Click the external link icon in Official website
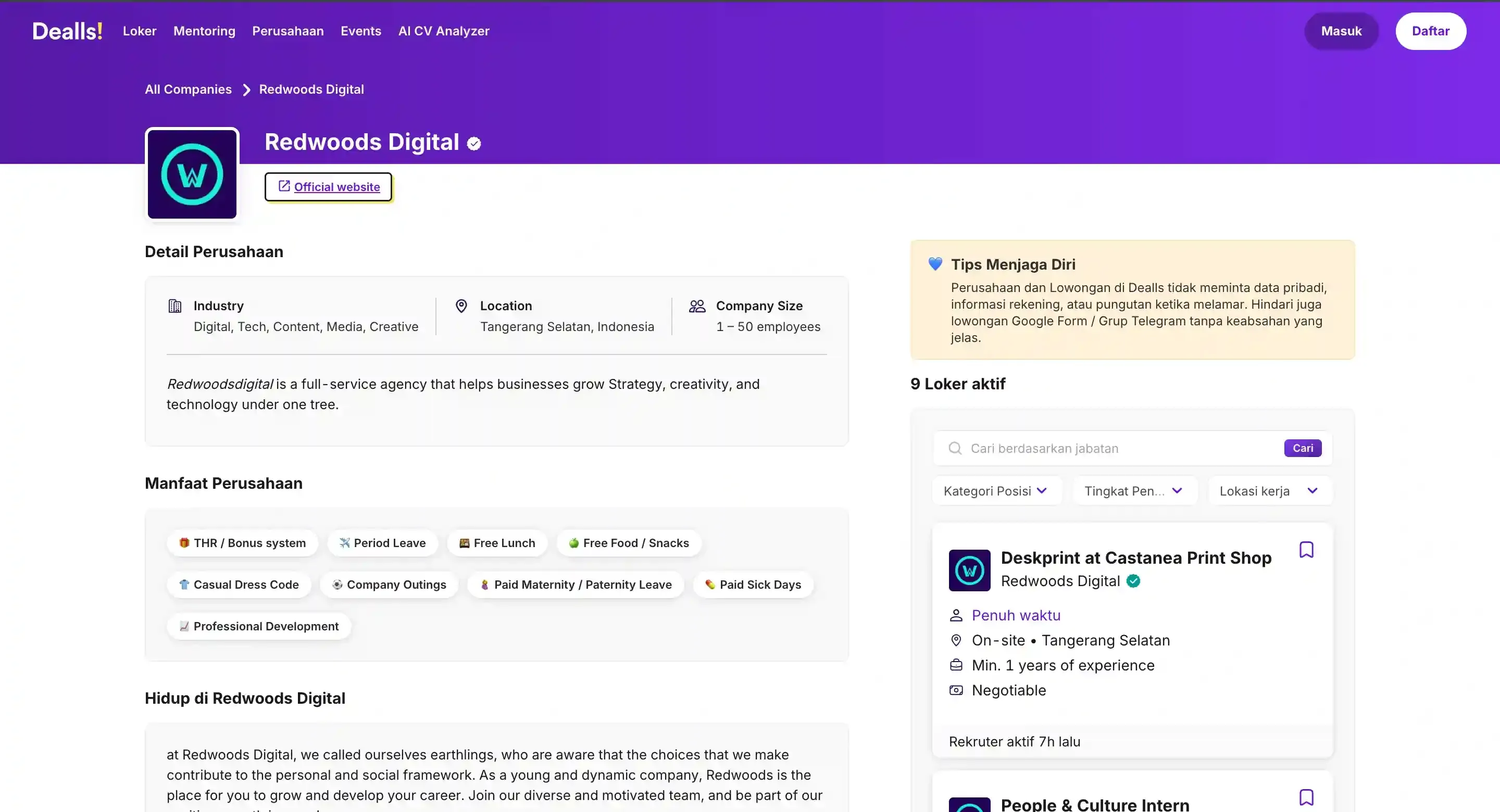 pos(284,186)
